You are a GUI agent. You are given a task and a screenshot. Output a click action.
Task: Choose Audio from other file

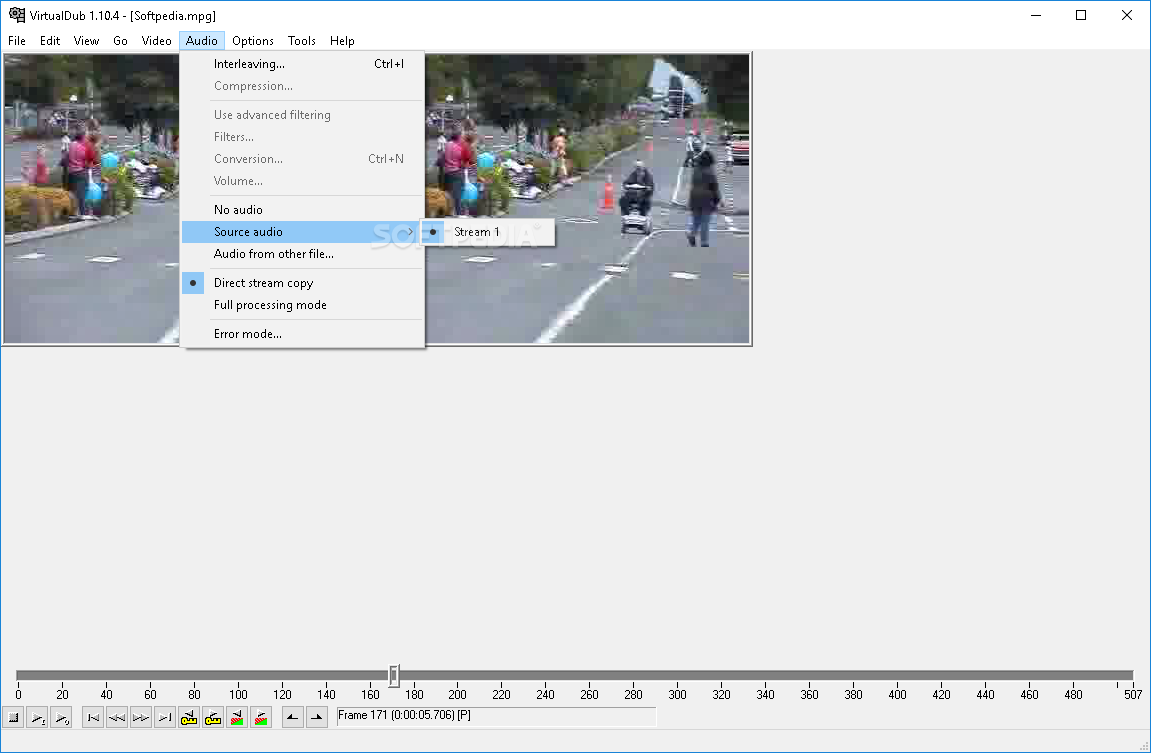[302, 254]
